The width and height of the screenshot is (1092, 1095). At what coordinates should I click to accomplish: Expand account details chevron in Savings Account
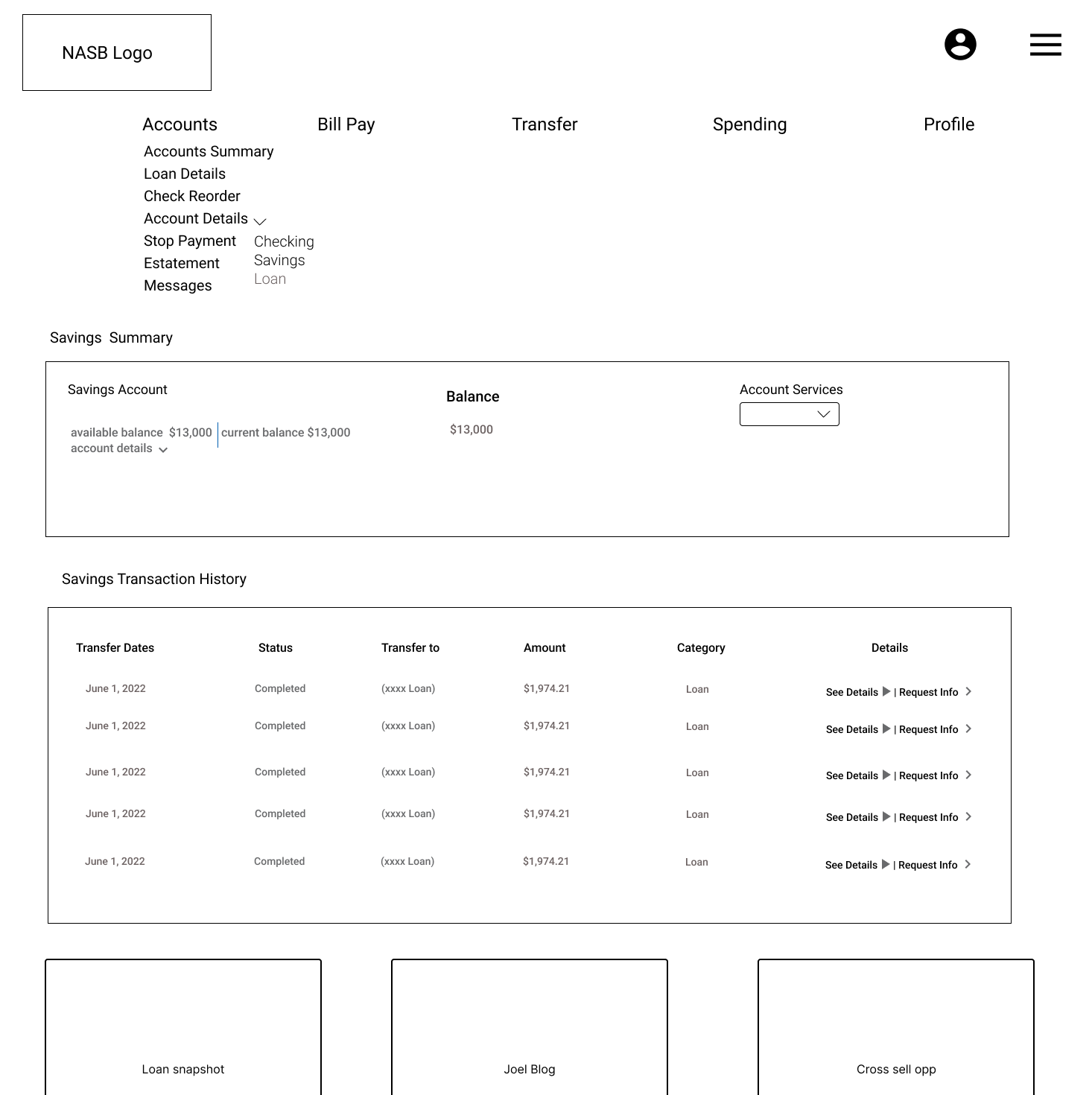tap(163, 450)
